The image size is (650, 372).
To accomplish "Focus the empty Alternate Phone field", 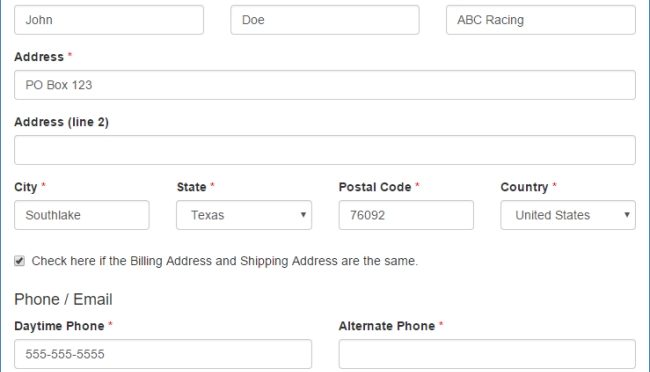I will click(487, 354).
